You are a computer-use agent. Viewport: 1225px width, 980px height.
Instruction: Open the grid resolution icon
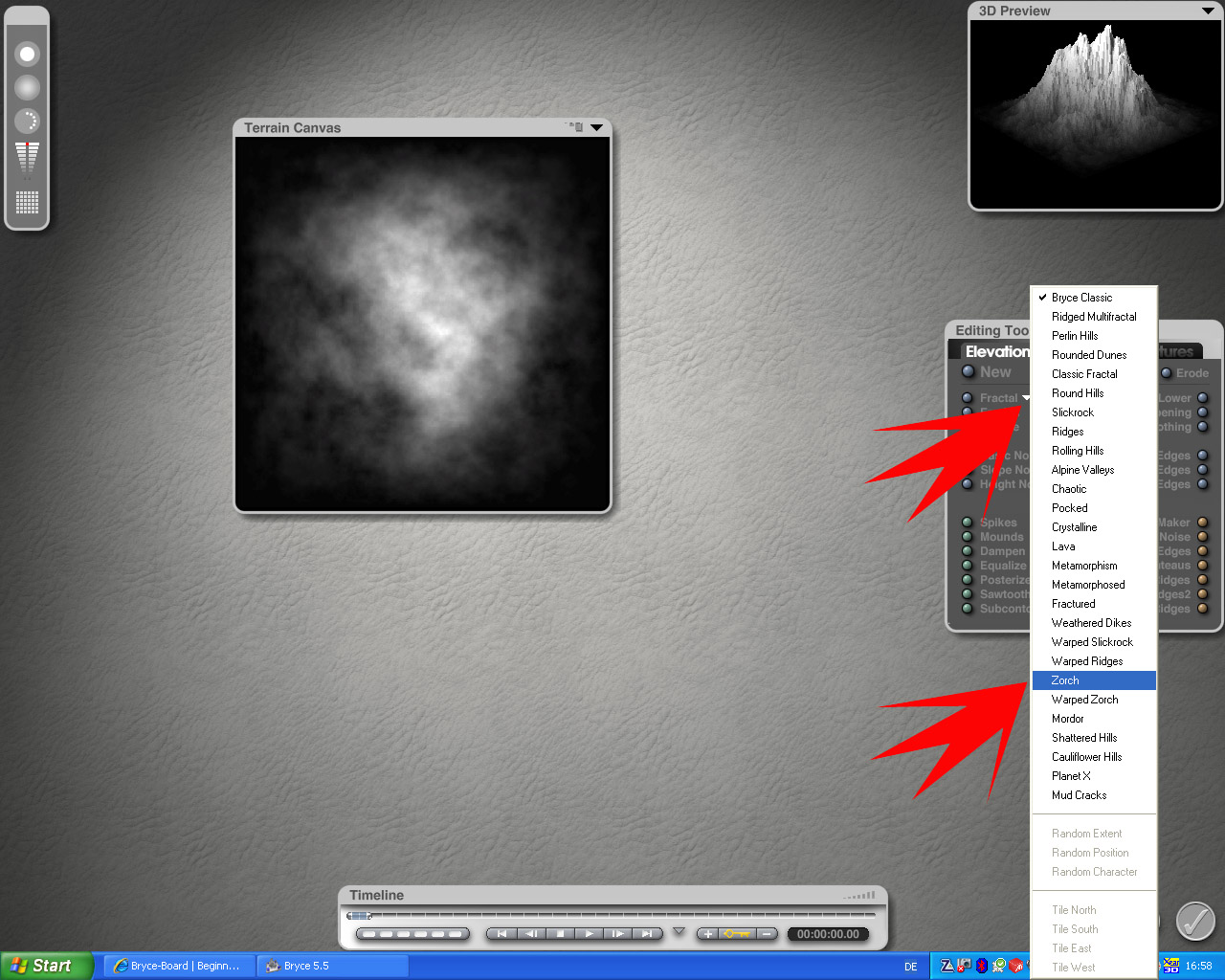click(x=28, y=202)
